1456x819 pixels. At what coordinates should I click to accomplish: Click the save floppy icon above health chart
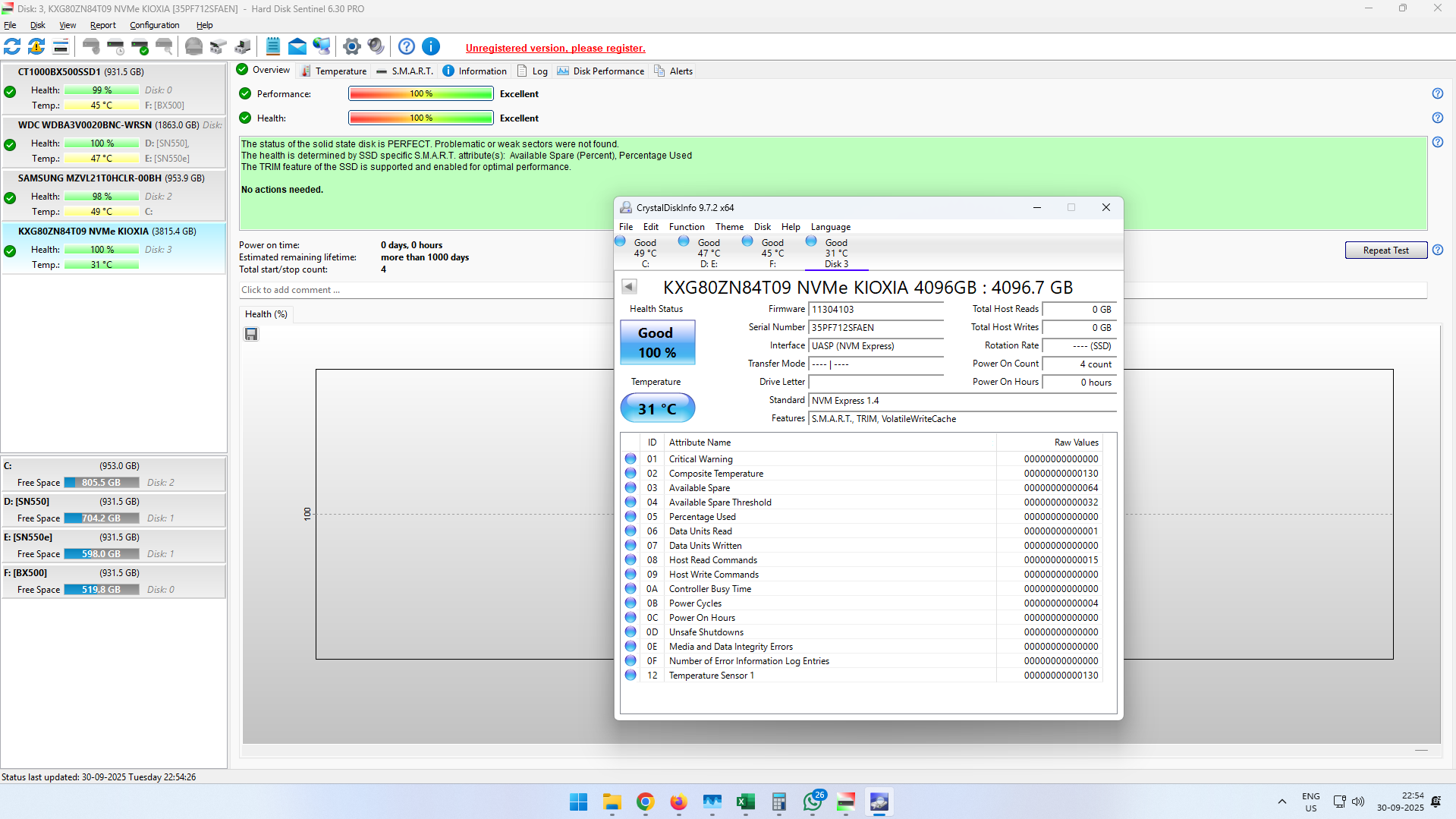pyautogui.click(x=251, y=334)
